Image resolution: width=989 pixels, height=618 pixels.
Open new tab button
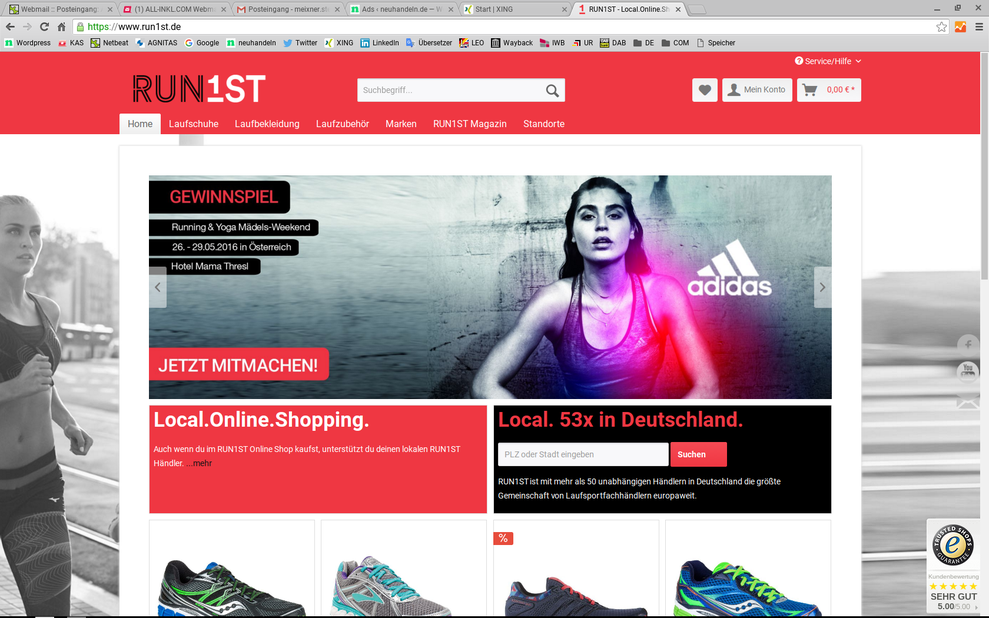tap(696, 9)
